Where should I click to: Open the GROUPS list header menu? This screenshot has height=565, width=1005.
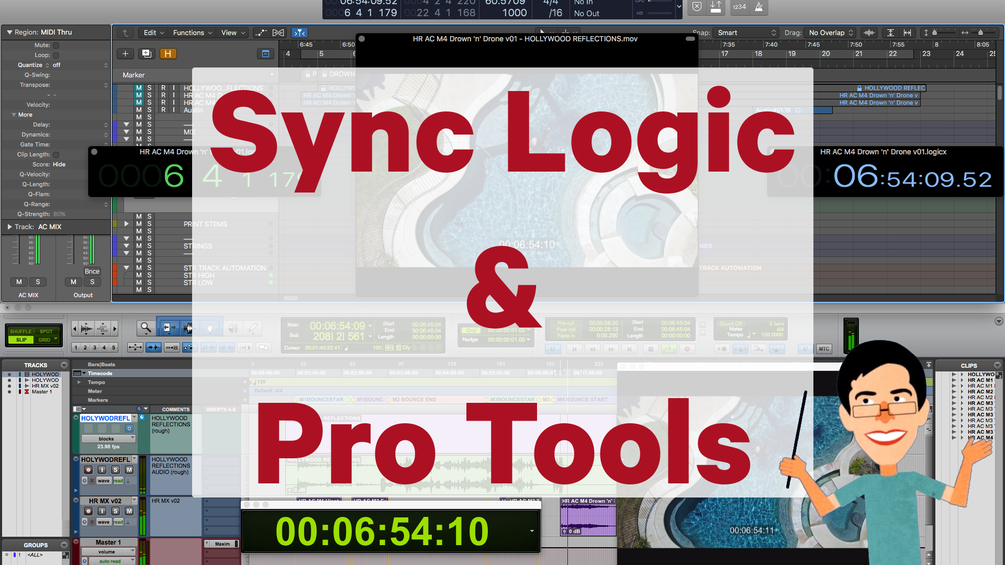click(63, 545)
